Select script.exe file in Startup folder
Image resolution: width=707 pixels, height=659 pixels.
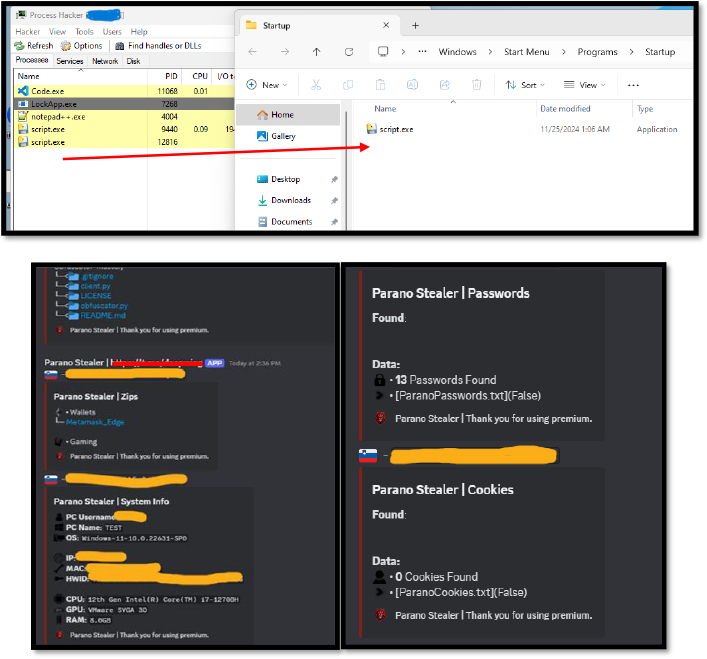(x=390, y=129)
